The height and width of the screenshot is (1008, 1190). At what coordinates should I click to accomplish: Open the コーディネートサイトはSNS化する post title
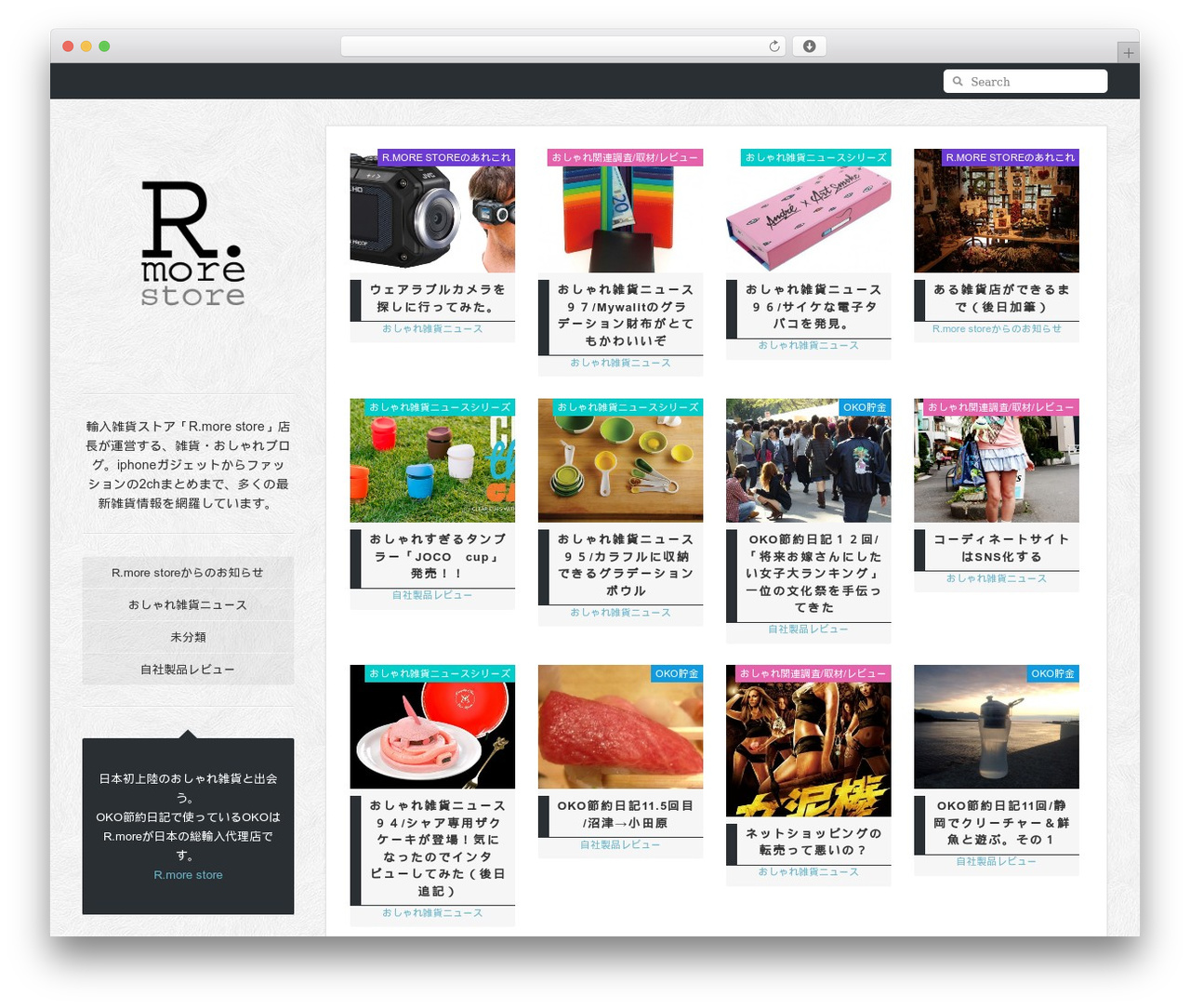[x=1001, y=548]
